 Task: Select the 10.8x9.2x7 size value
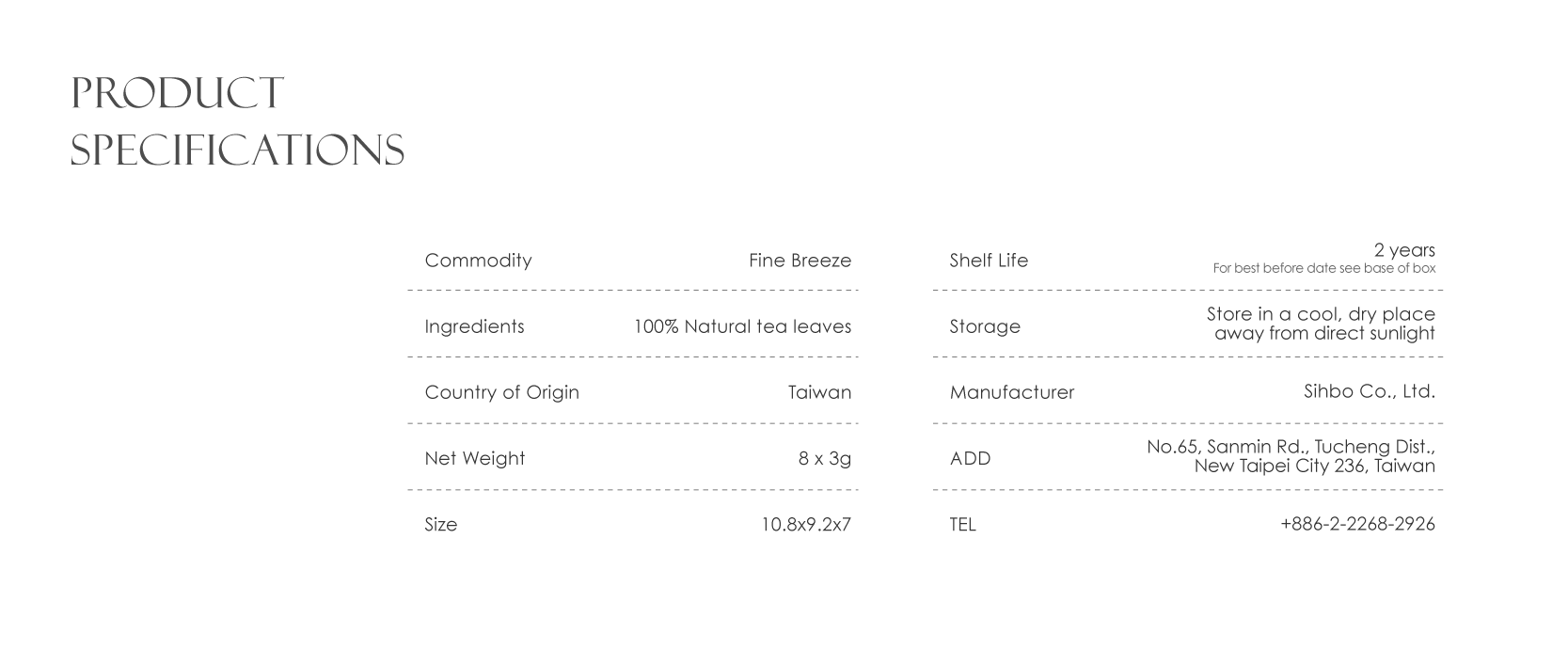pos(805,525)
